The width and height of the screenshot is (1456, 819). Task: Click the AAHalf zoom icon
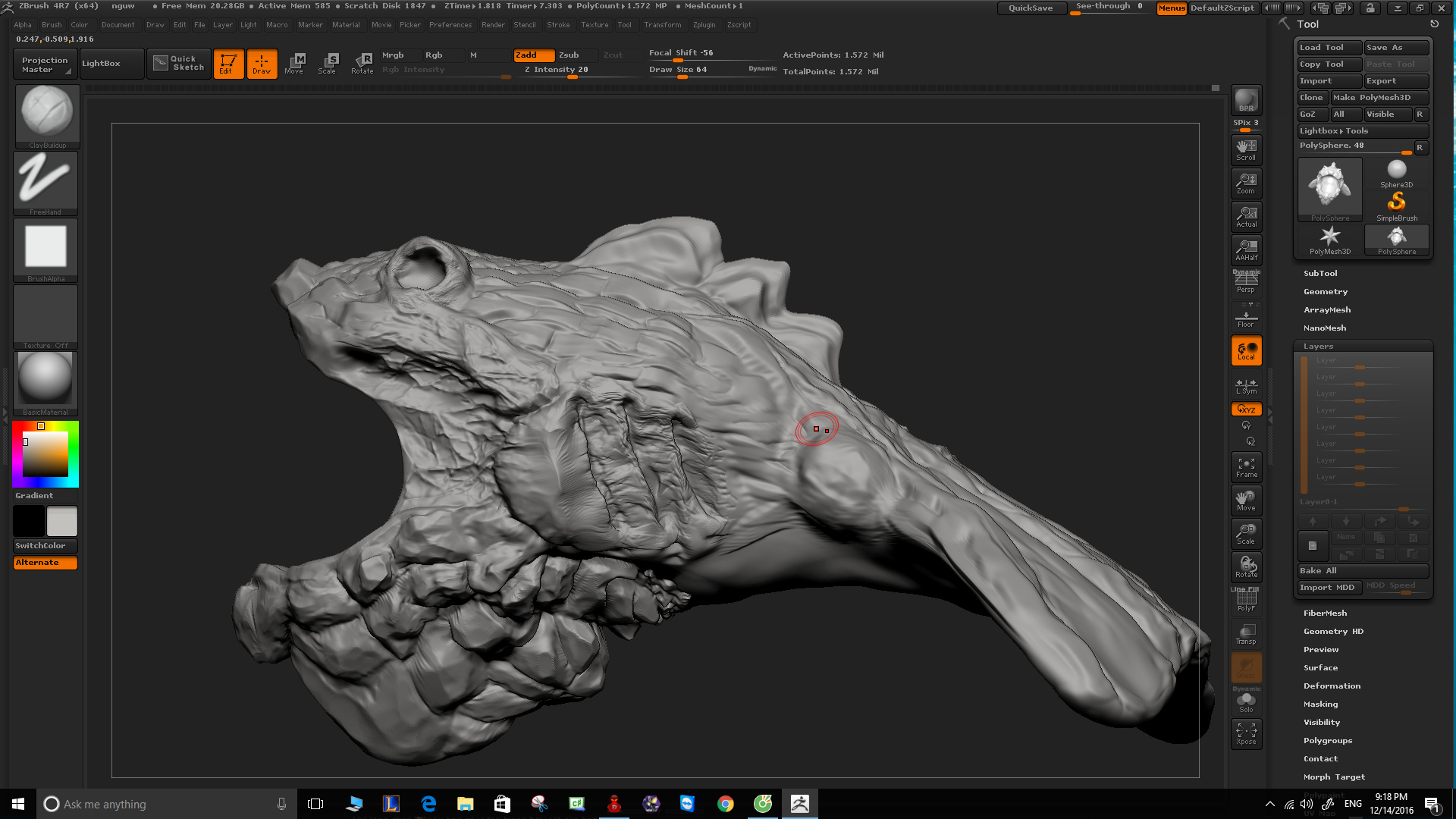pos(1246,249)
